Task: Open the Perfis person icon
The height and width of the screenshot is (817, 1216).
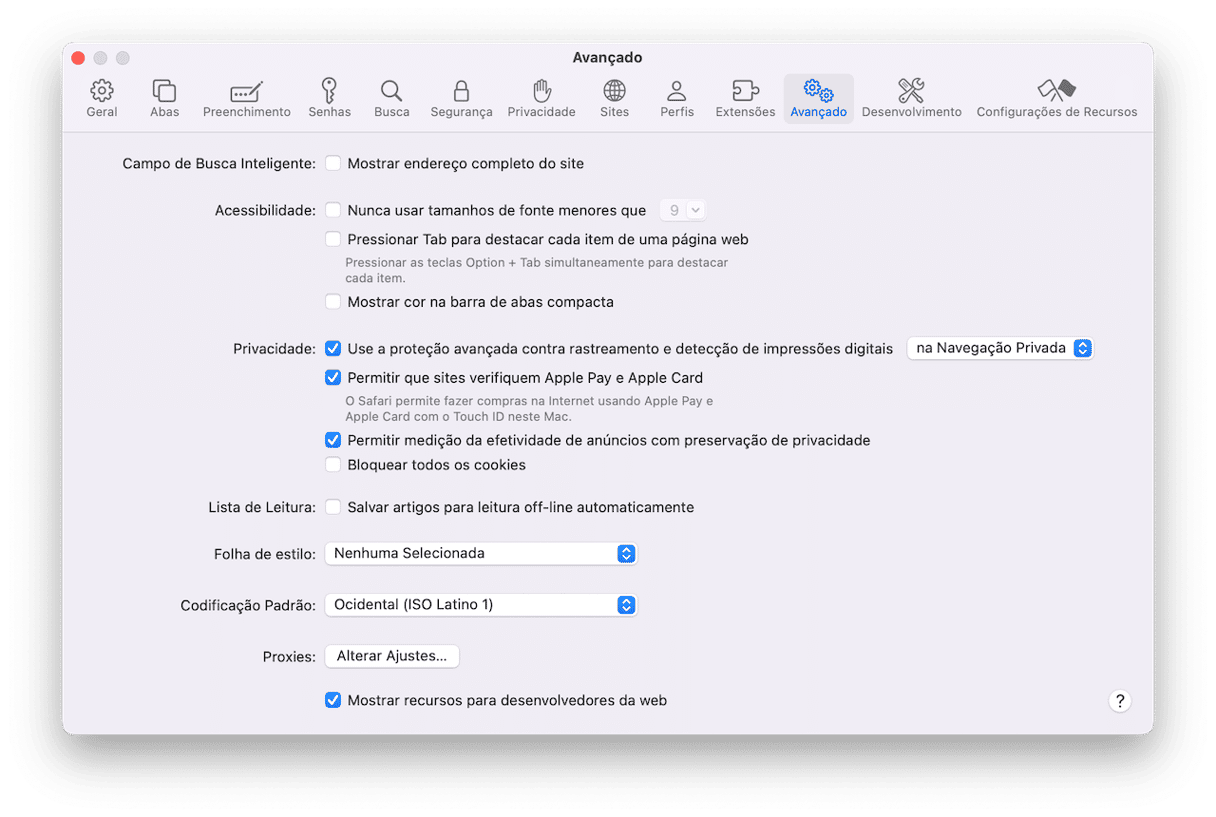Action: pyautogui.click(x=677, y=91)
